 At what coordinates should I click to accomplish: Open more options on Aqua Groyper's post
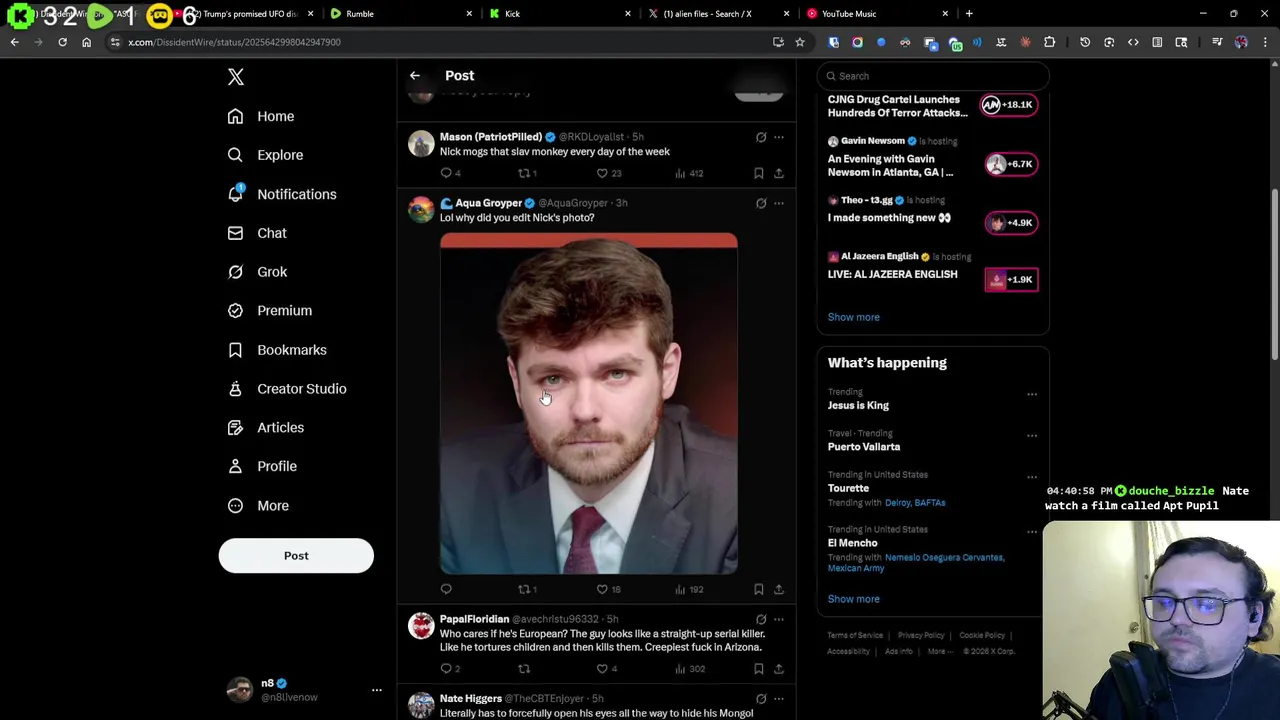(779, 203)
